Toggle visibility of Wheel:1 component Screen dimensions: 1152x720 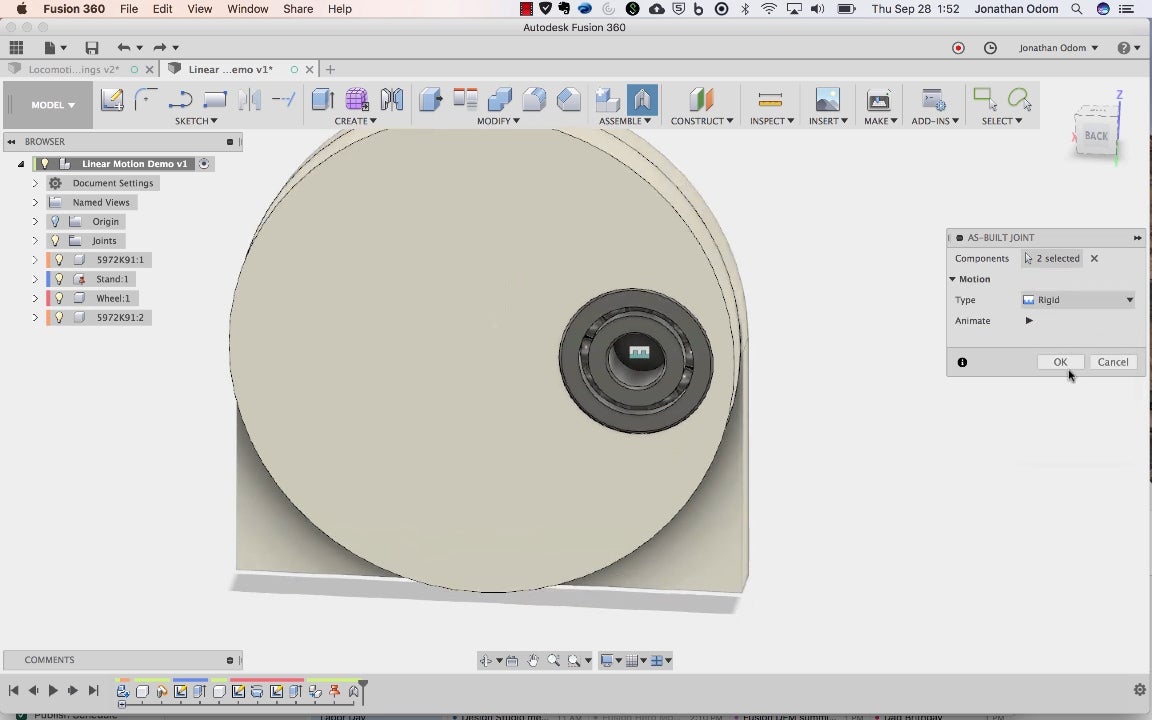[60, 298]
